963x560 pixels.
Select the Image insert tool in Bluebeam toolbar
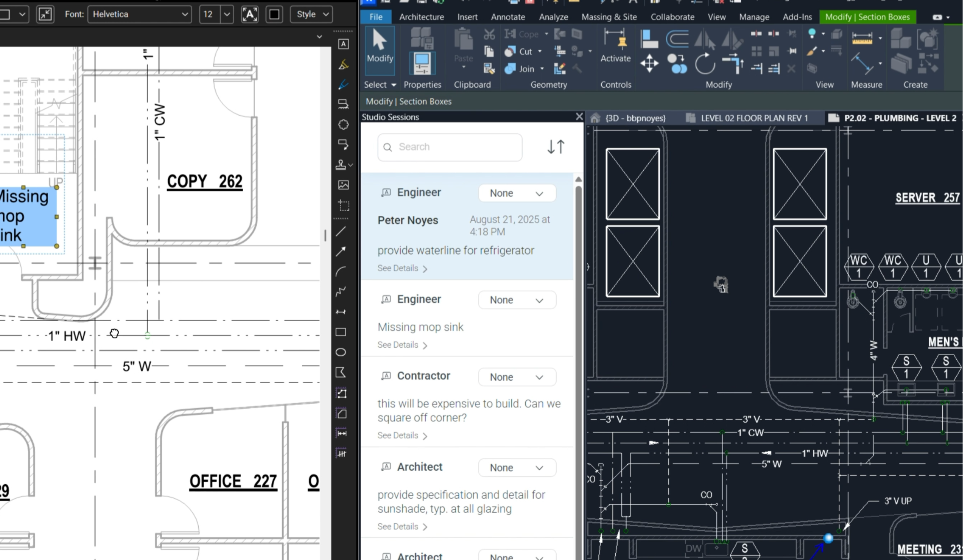point(343,185)
